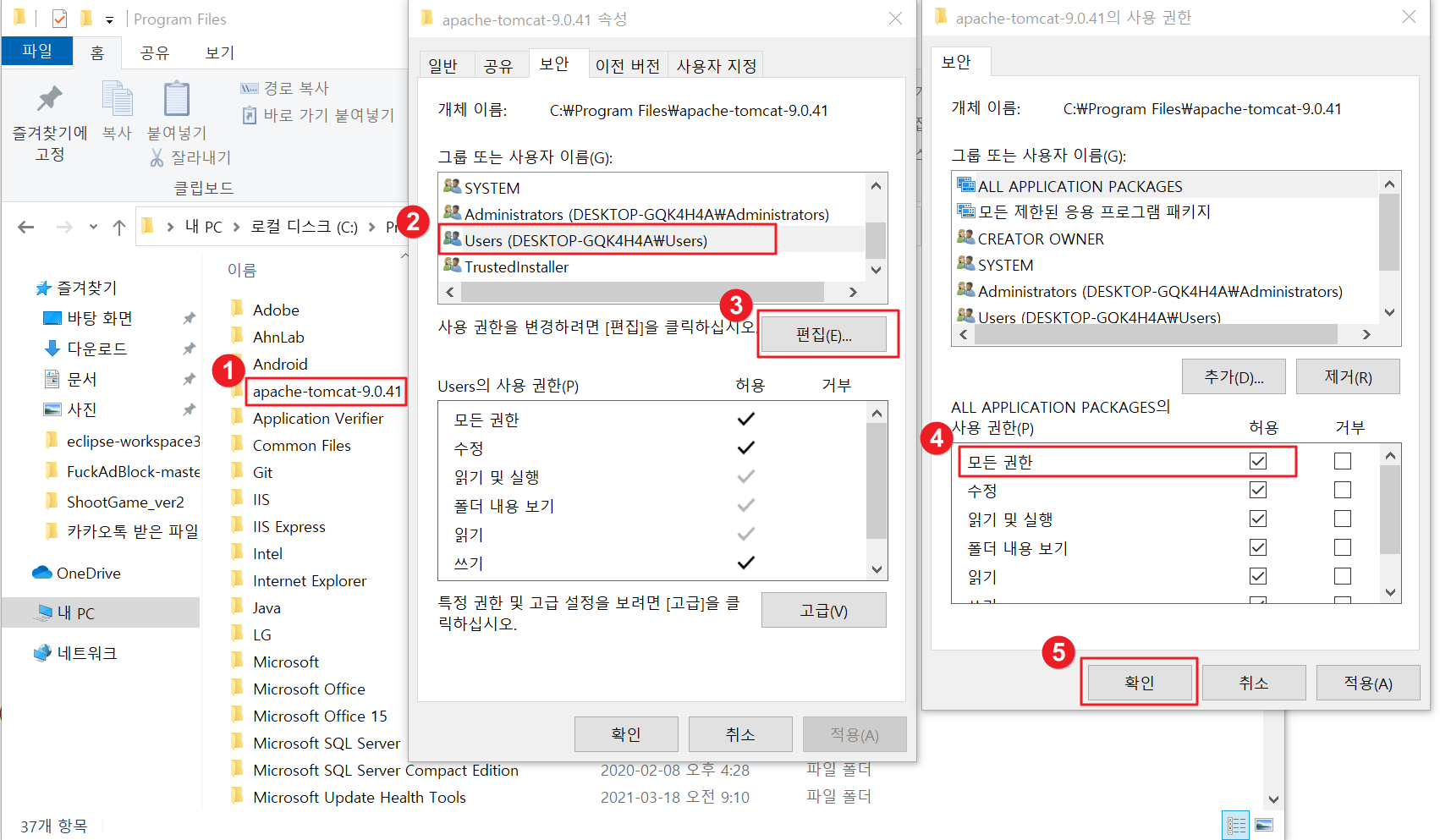Uncheck 모든 권한 허용 checkbox

point(1258,460)
